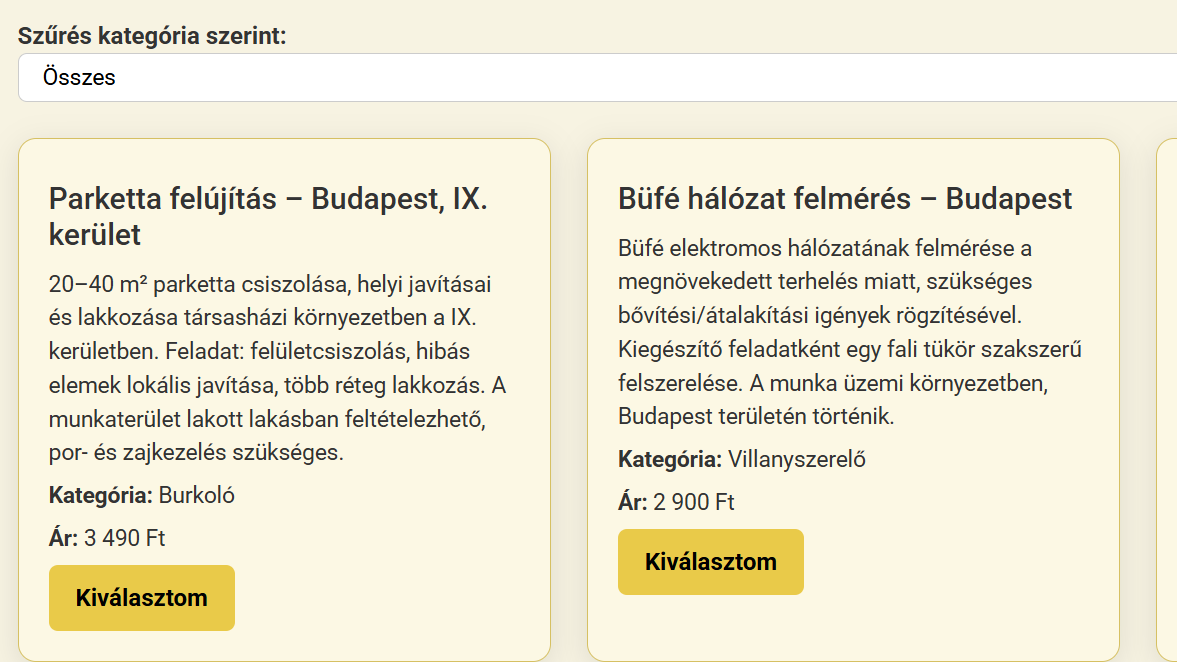Click the 'Szűrés kategória szerint' label

pyautogui.click(x=151, y=36)
